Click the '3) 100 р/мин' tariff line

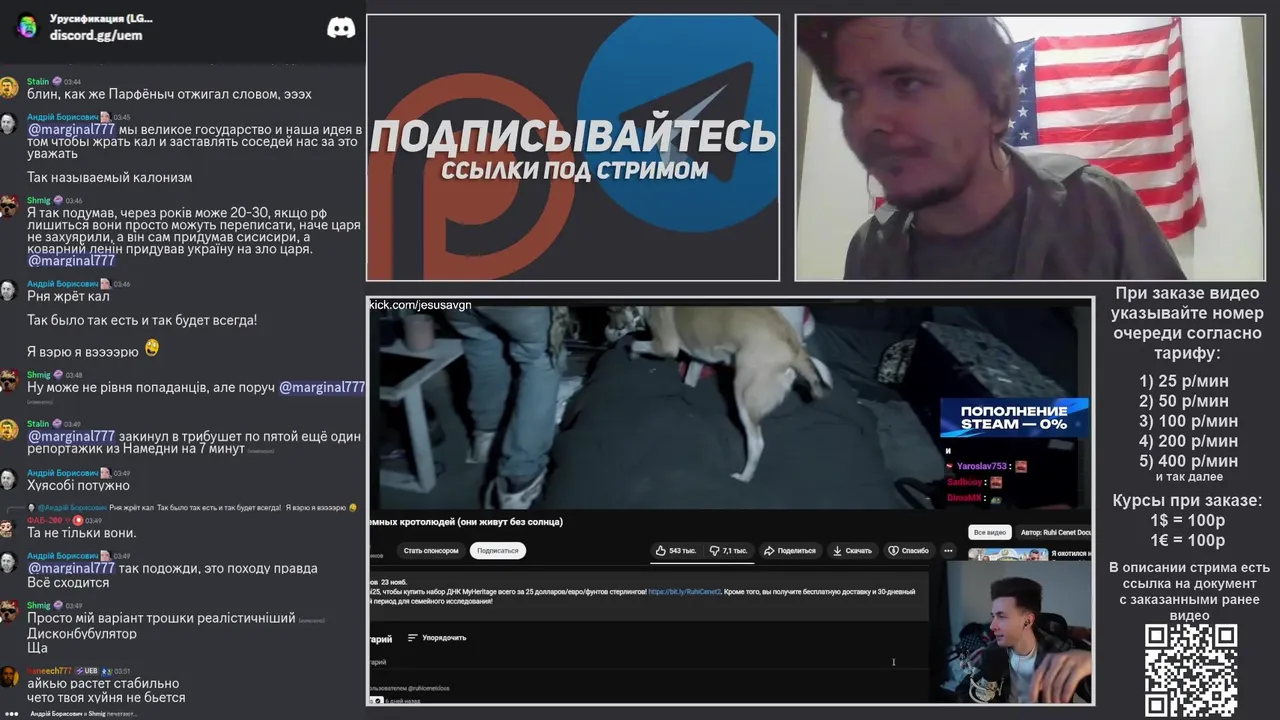coord(1188,421)
